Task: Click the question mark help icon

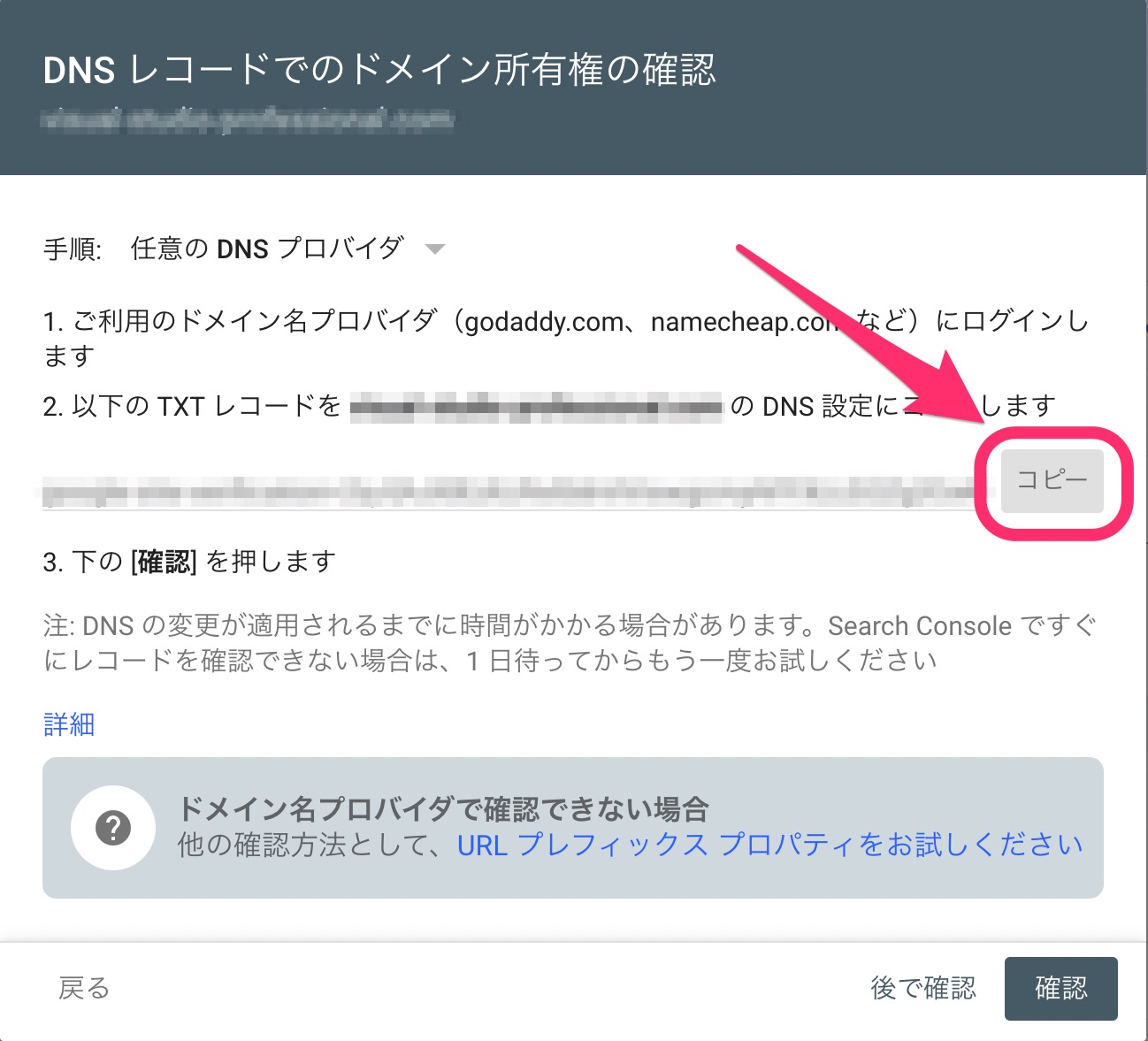Action: click(x=113, y=828)
